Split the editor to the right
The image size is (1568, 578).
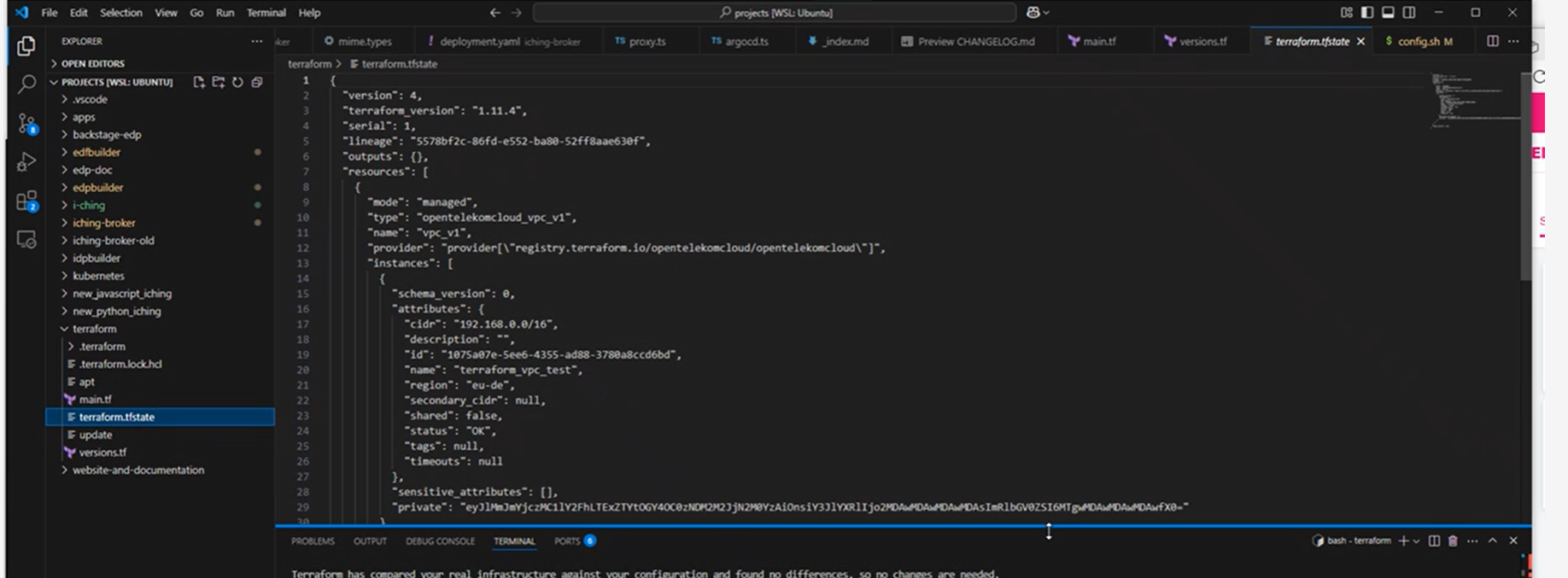[1493, 41]
